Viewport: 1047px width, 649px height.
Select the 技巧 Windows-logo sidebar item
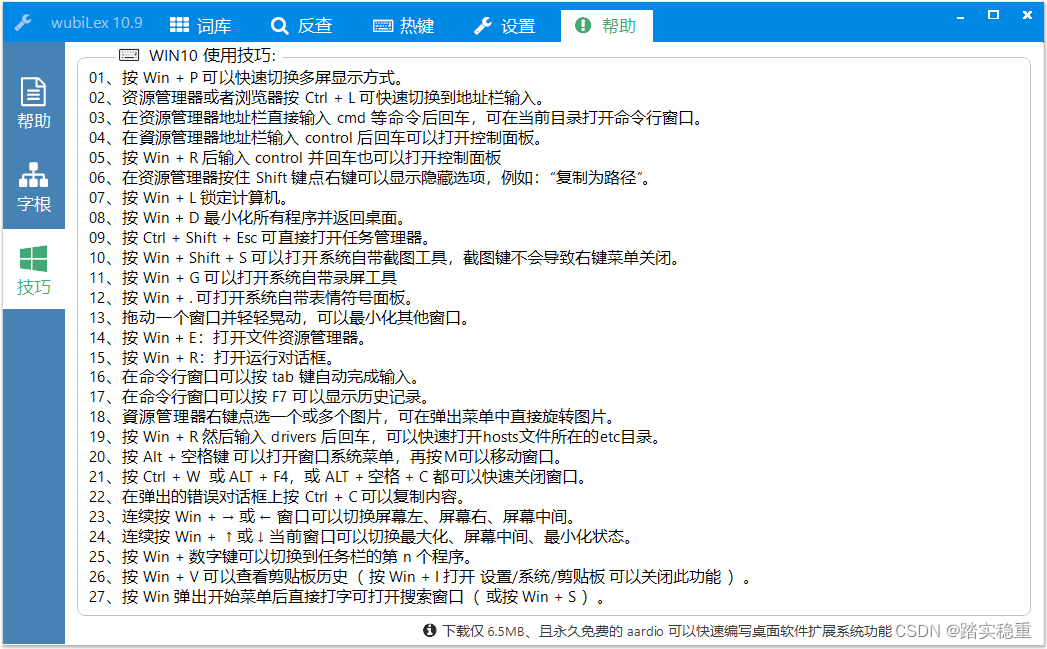click(x=33, y=270)
